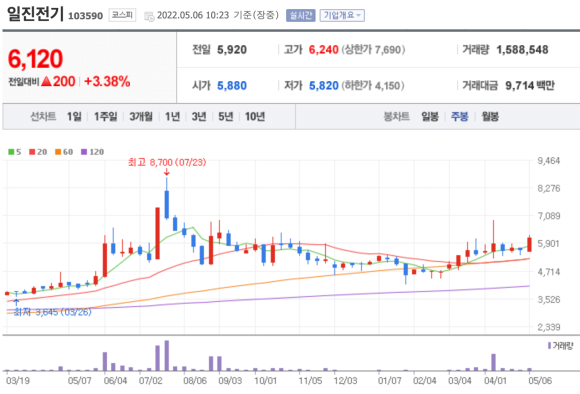The image size is (580, 394).
Task: Switch to the 월봉 candle chart
Action: tap(490, 117)
